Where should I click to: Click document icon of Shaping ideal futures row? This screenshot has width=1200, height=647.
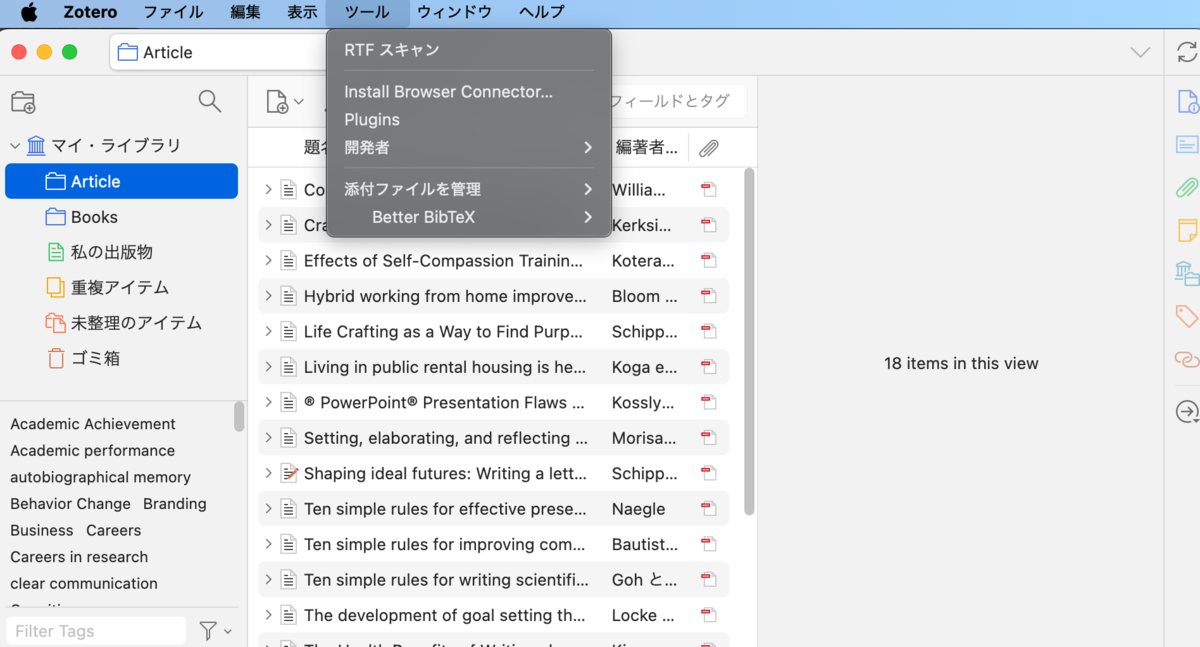tap(289, 473)
